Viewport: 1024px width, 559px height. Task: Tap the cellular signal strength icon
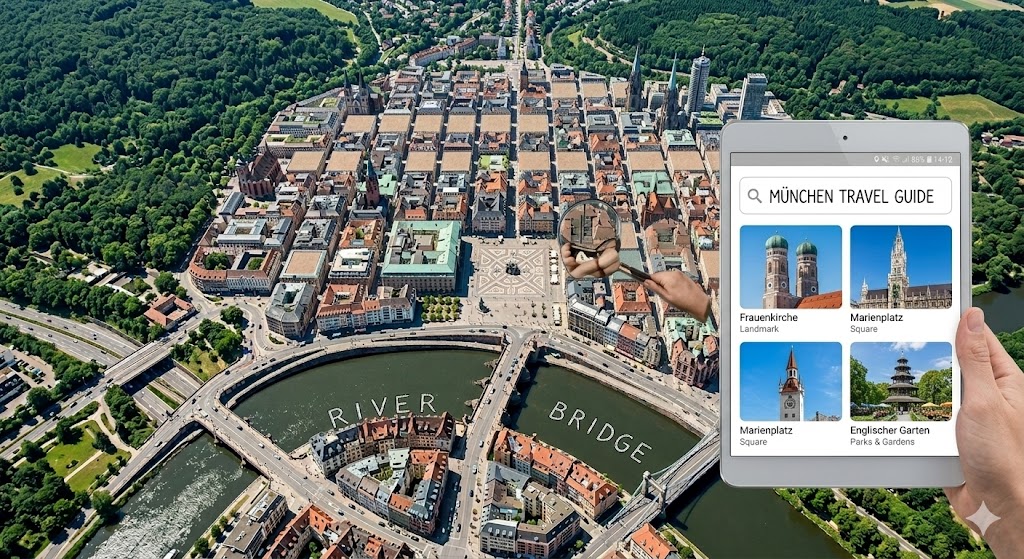[904, 160]
